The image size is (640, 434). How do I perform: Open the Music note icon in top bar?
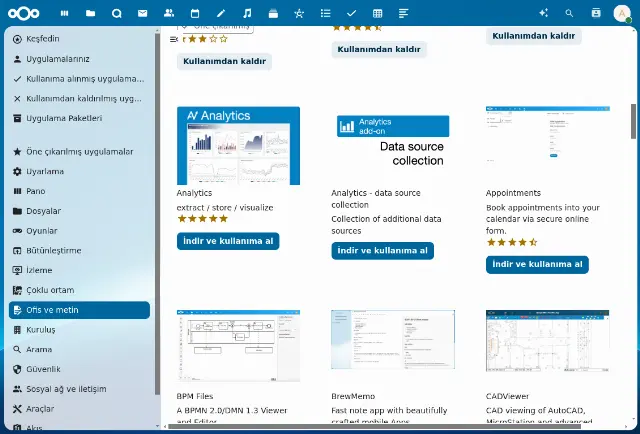point(247,13)
